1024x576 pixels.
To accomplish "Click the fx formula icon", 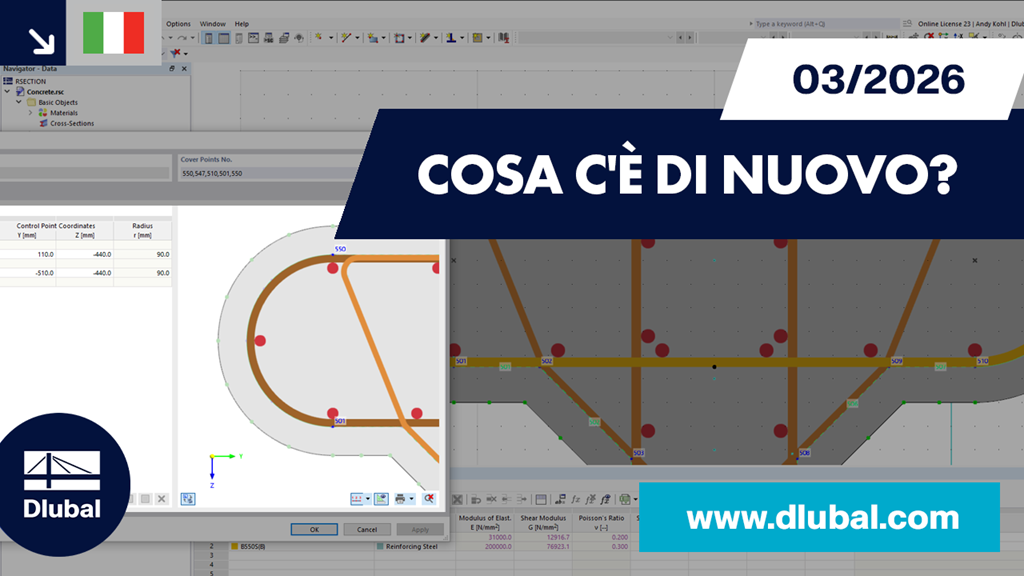I will tap(575, 500).
